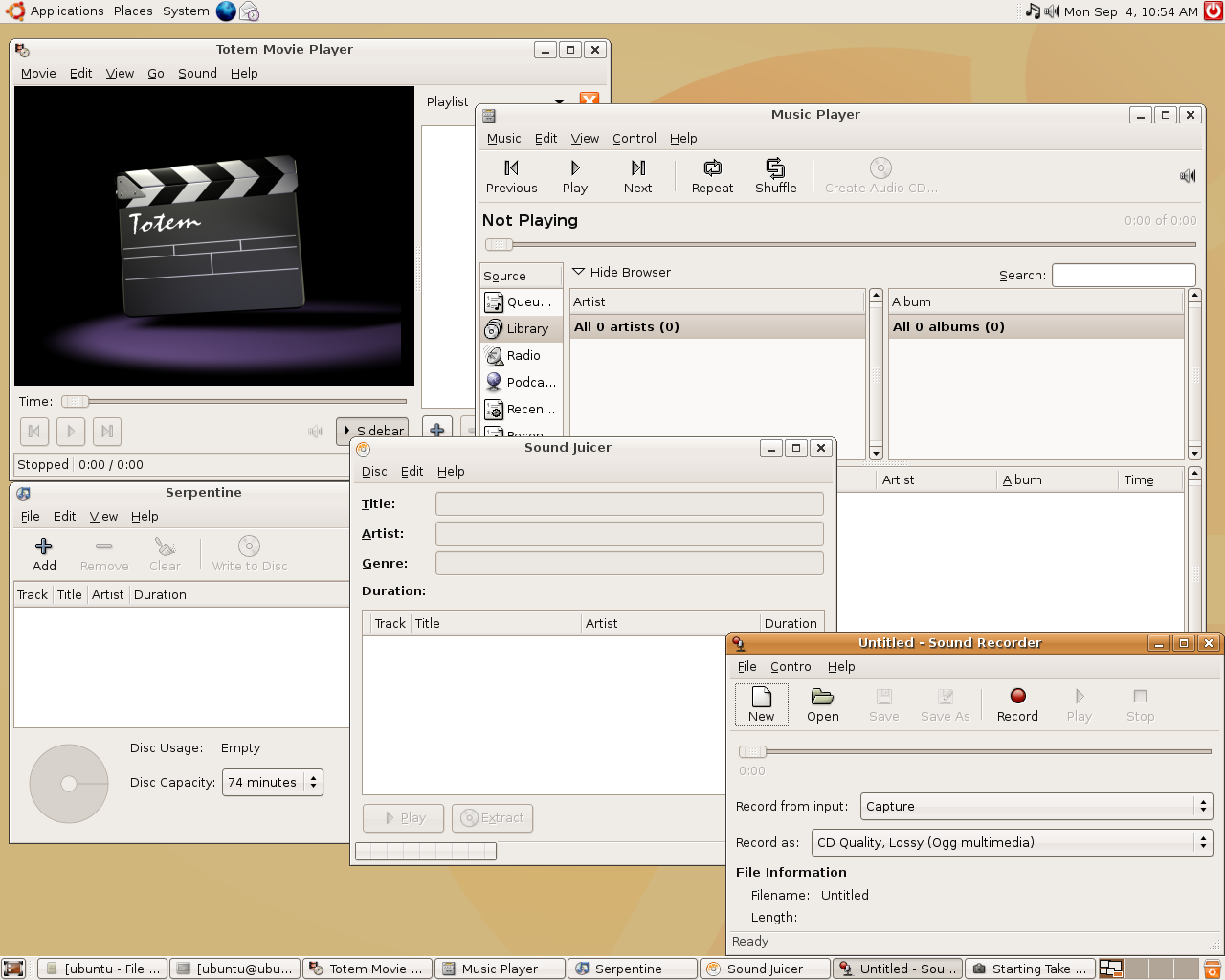Add item with Totem playlist plus button
This screenshot has width=1225, height=980.
pos(436,430)
